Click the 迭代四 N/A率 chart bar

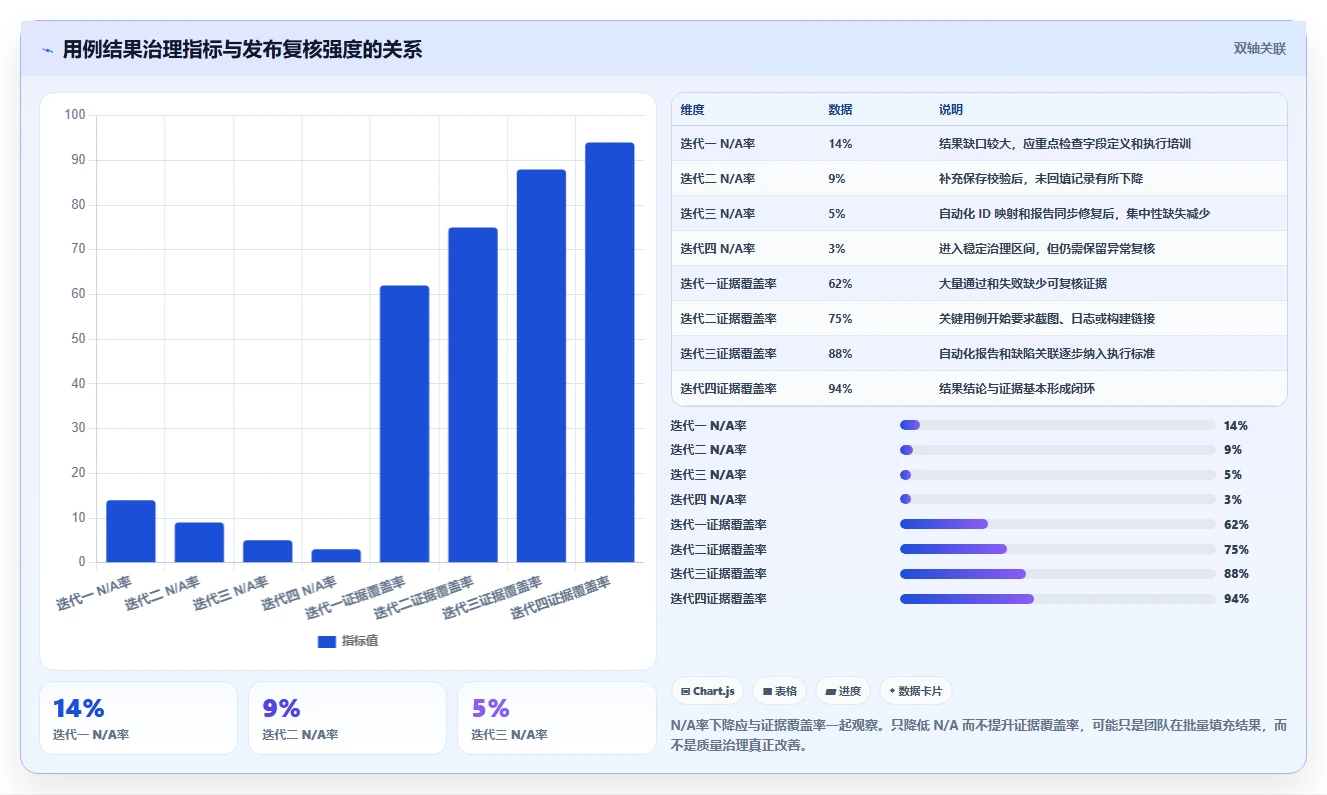coord(336,555)
